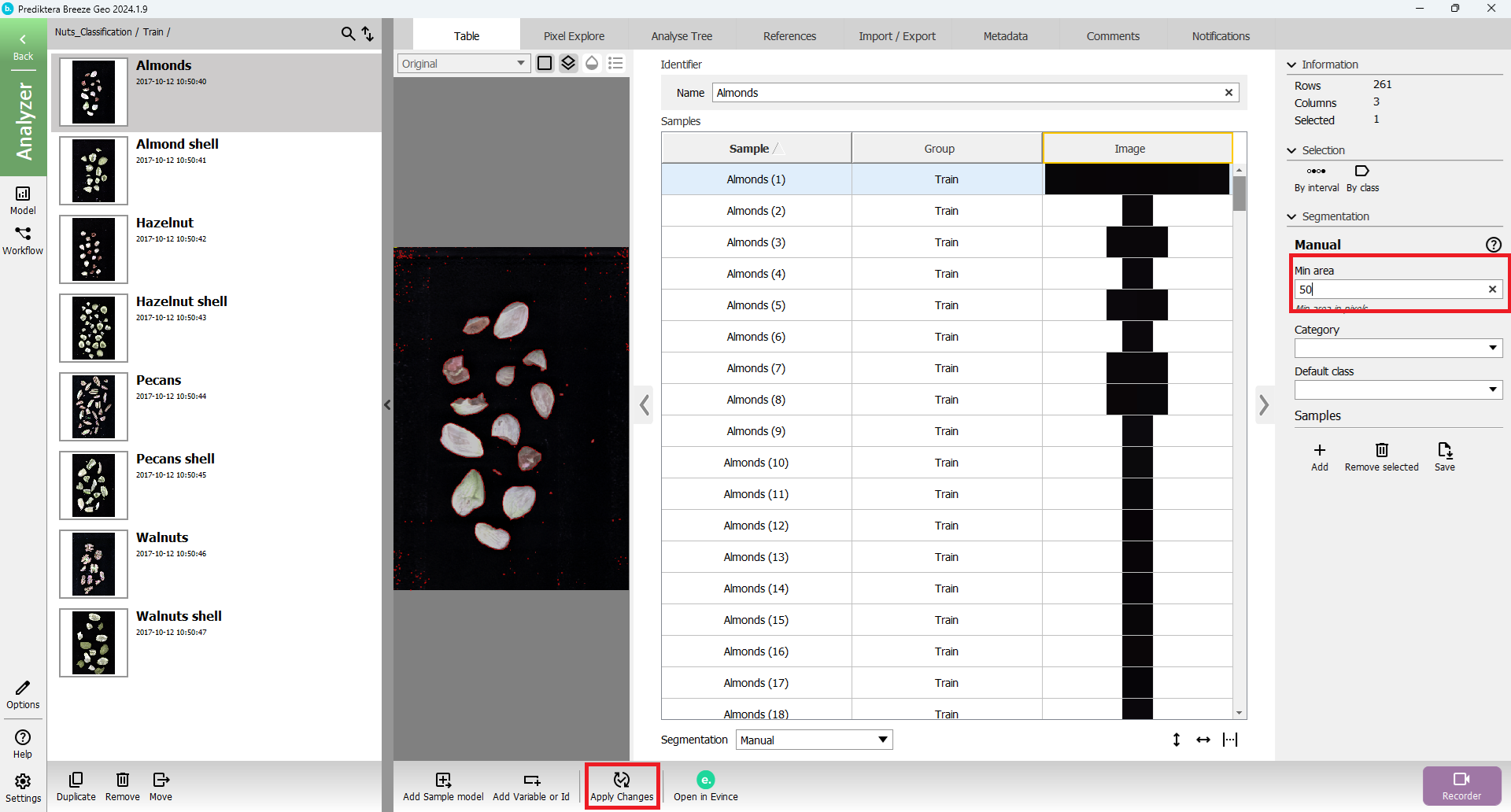
Task: Toggle the image layers overlay icon
Action: pos(568,63)
